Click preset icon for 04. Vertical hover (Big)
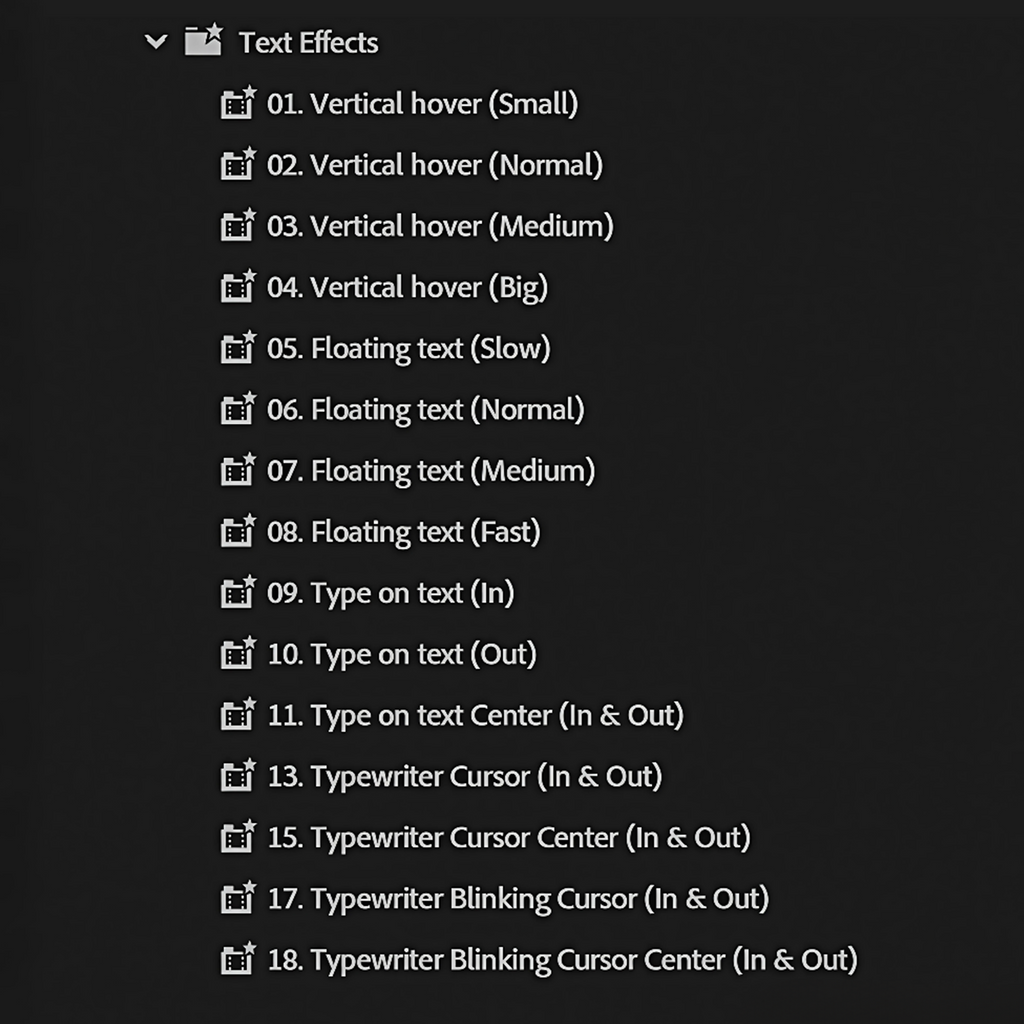The width and height of the screenshot is (1024, 1024). pos(238,287)
